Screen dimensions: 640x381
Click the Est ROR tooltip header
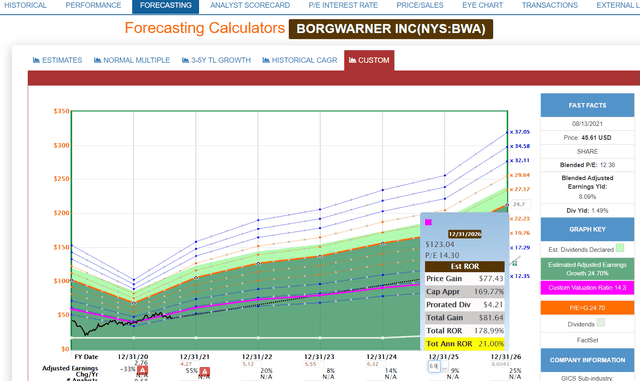(464, 266)
